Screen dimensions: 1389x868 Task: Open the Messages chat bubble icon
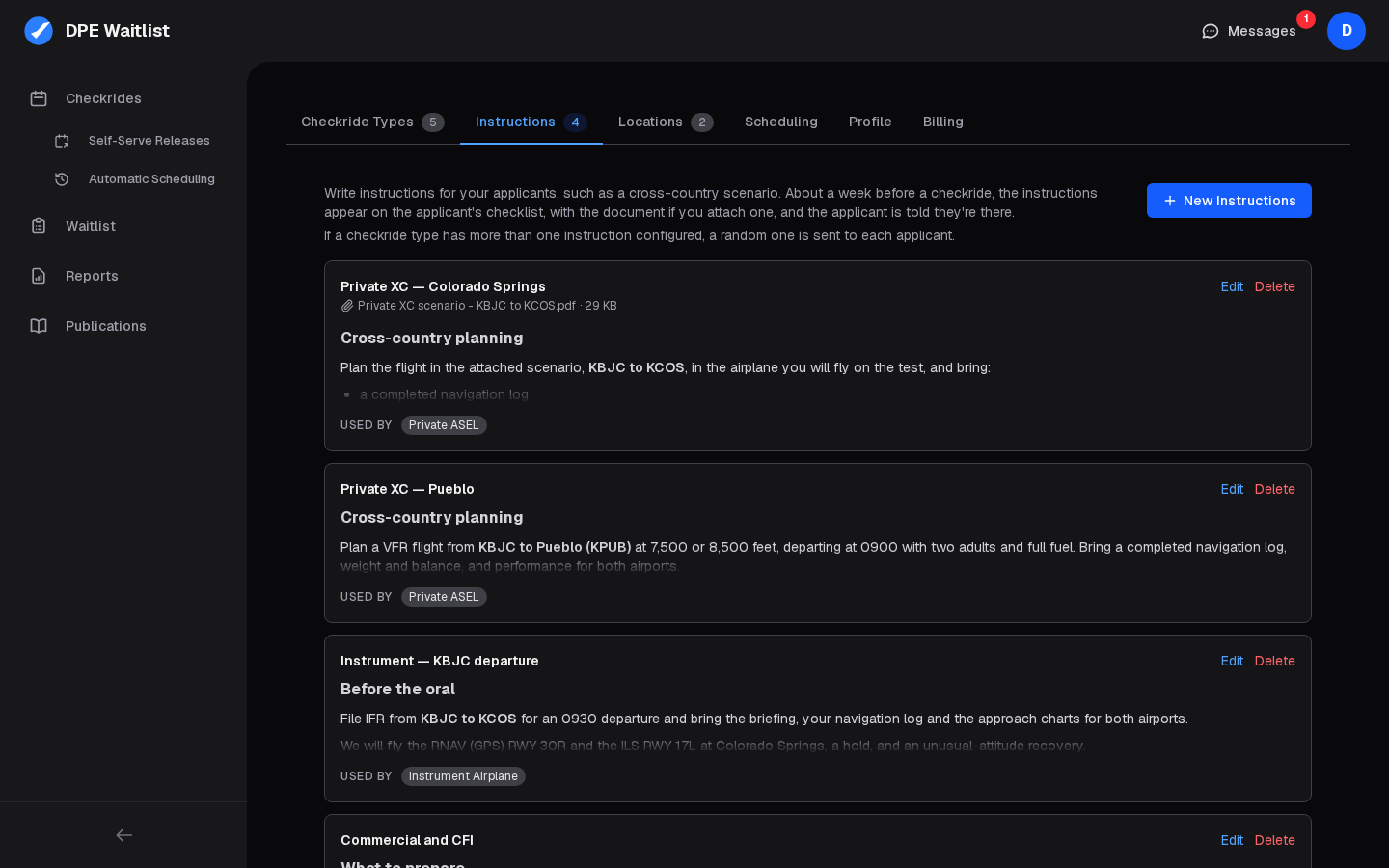(1211, 31)
